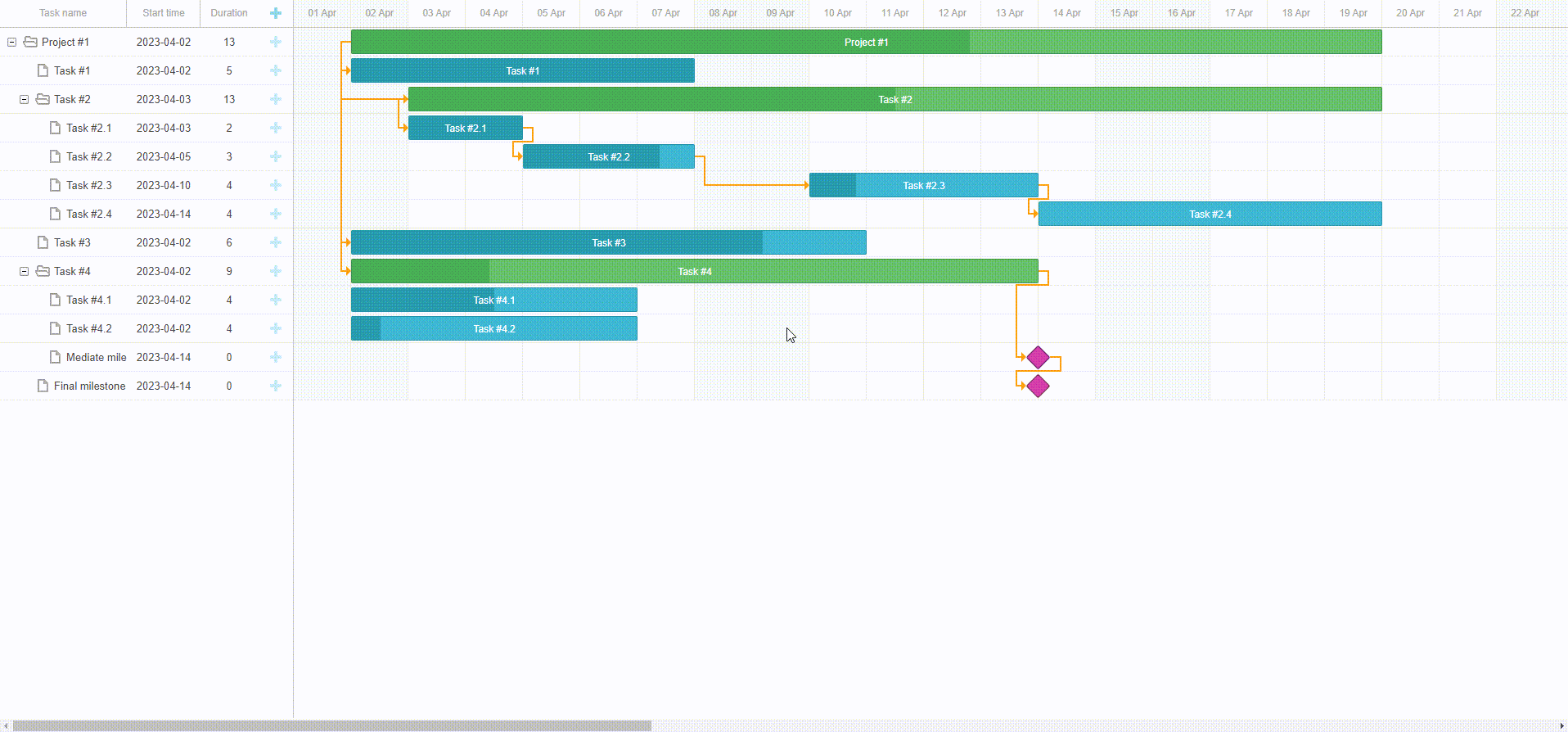Select the Task #2.2 row name
Screen dimensions: 1568x732
click(89, 156)
